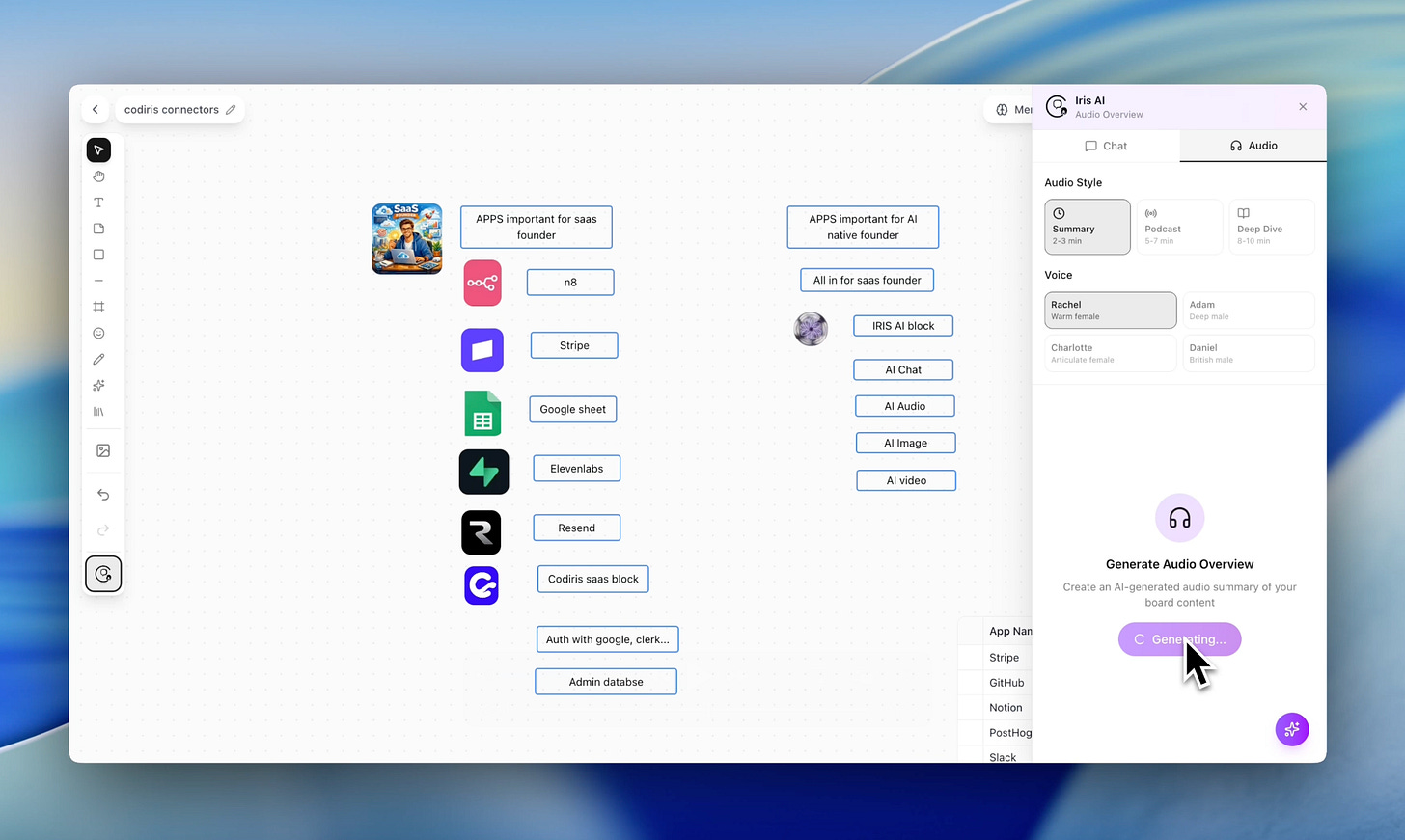The height and width of the screenshot is (840, 1405).
Task: Click the Generating... button
Action: 1179,639
